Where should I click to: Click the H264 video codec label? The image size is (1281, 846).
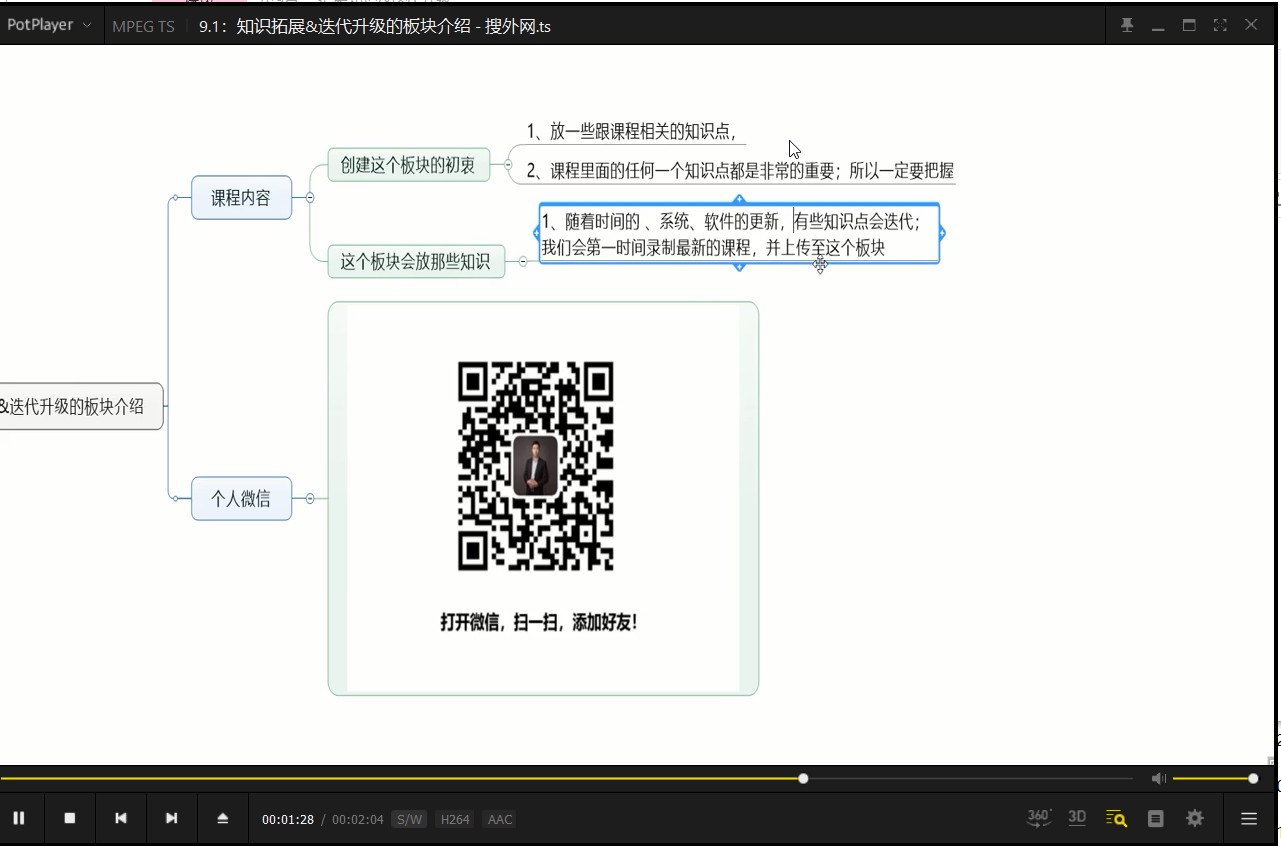point(455,819)
